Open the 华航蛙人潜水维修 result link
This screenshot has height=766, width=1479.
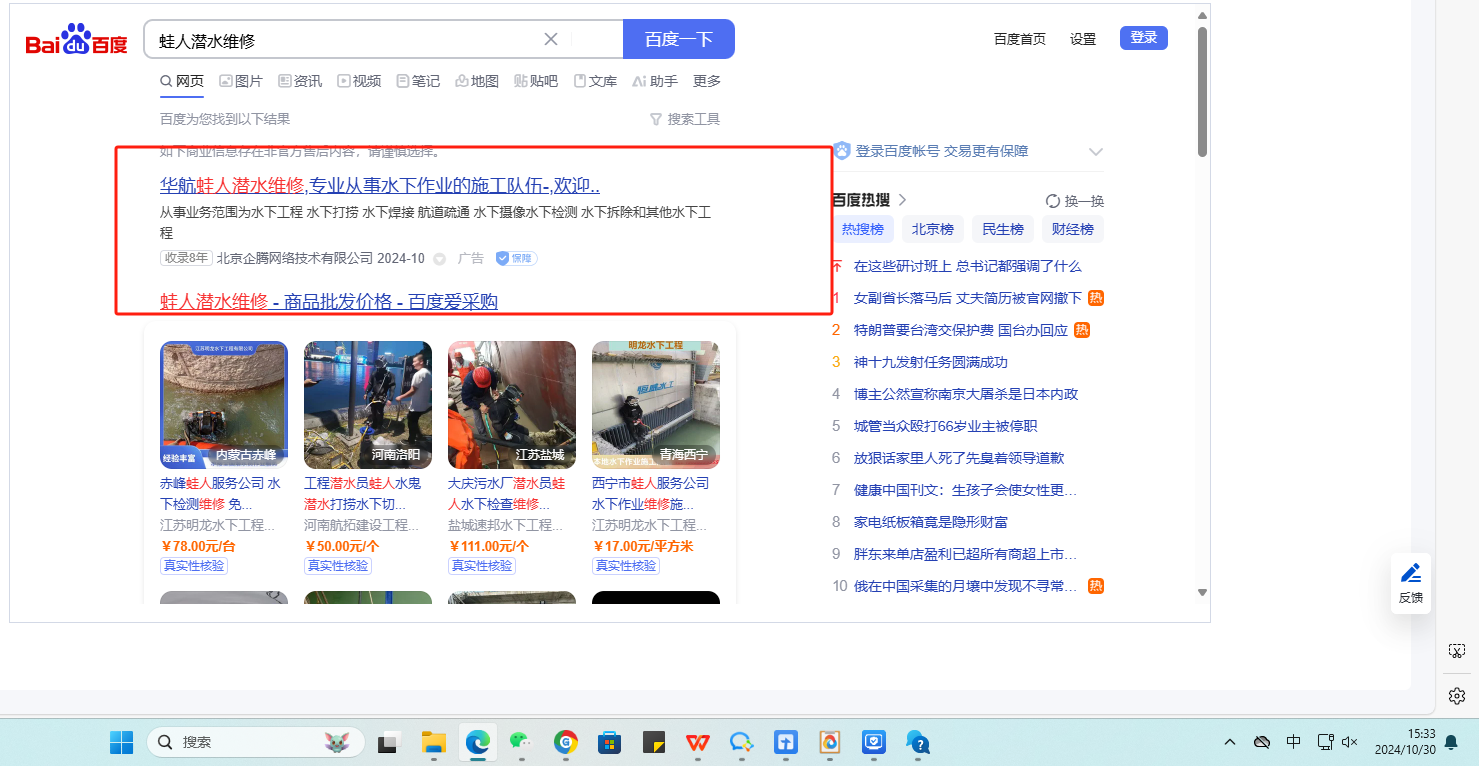380,186
